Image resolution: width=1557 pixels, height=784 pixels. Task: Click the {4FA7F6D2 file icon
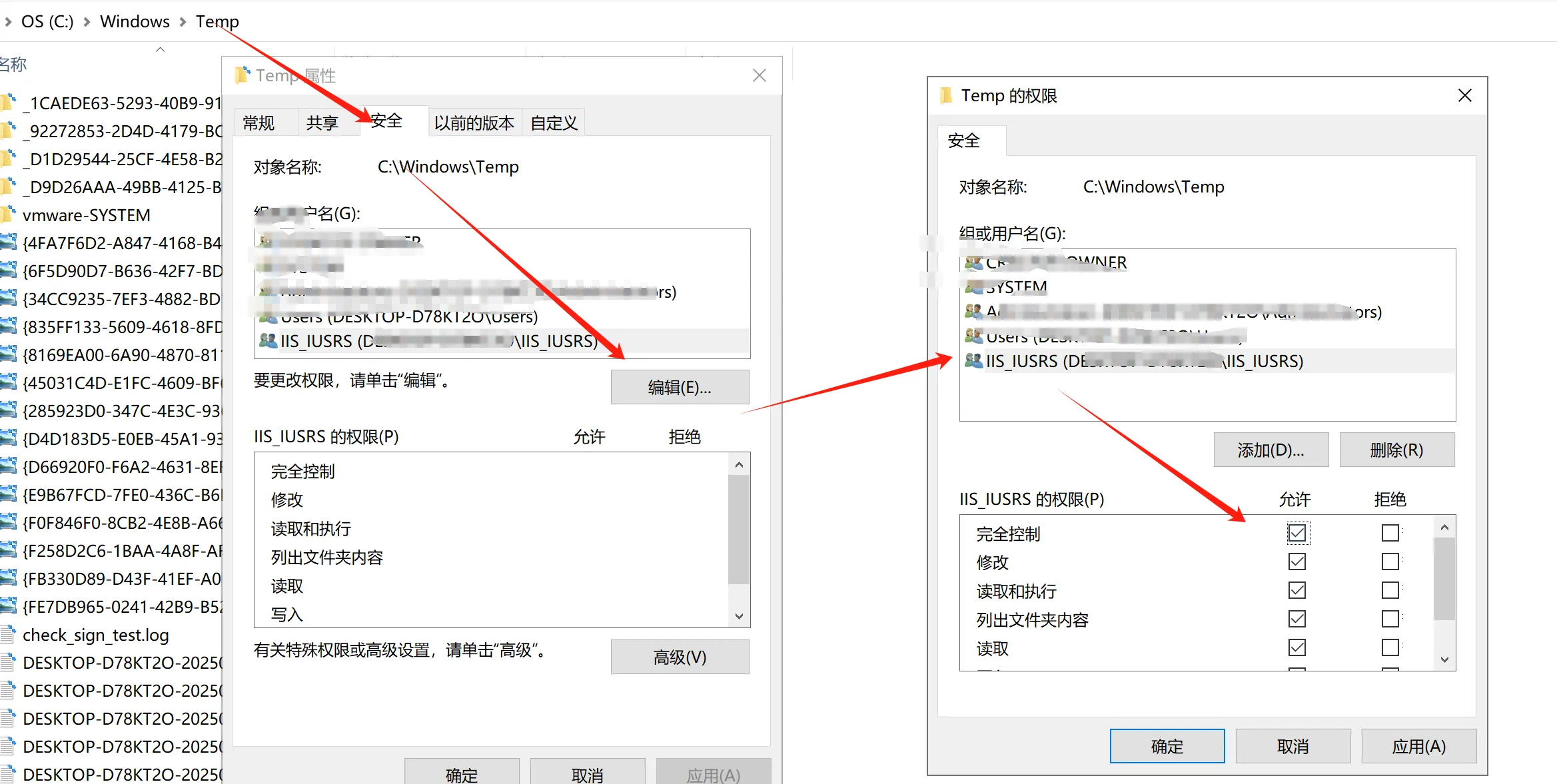click(8, 242)
